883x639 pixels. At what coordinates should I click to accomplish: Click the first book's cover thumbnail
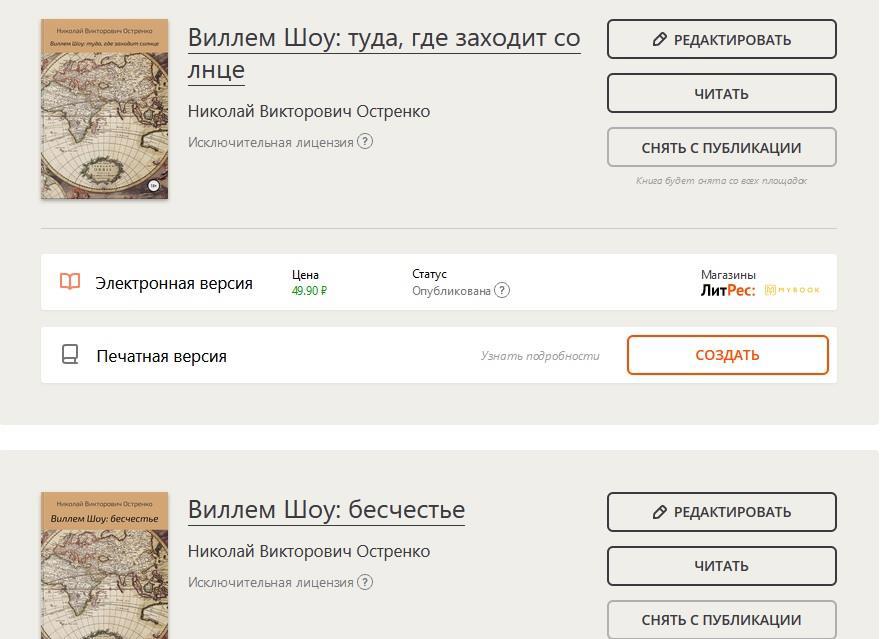point(104,109)
